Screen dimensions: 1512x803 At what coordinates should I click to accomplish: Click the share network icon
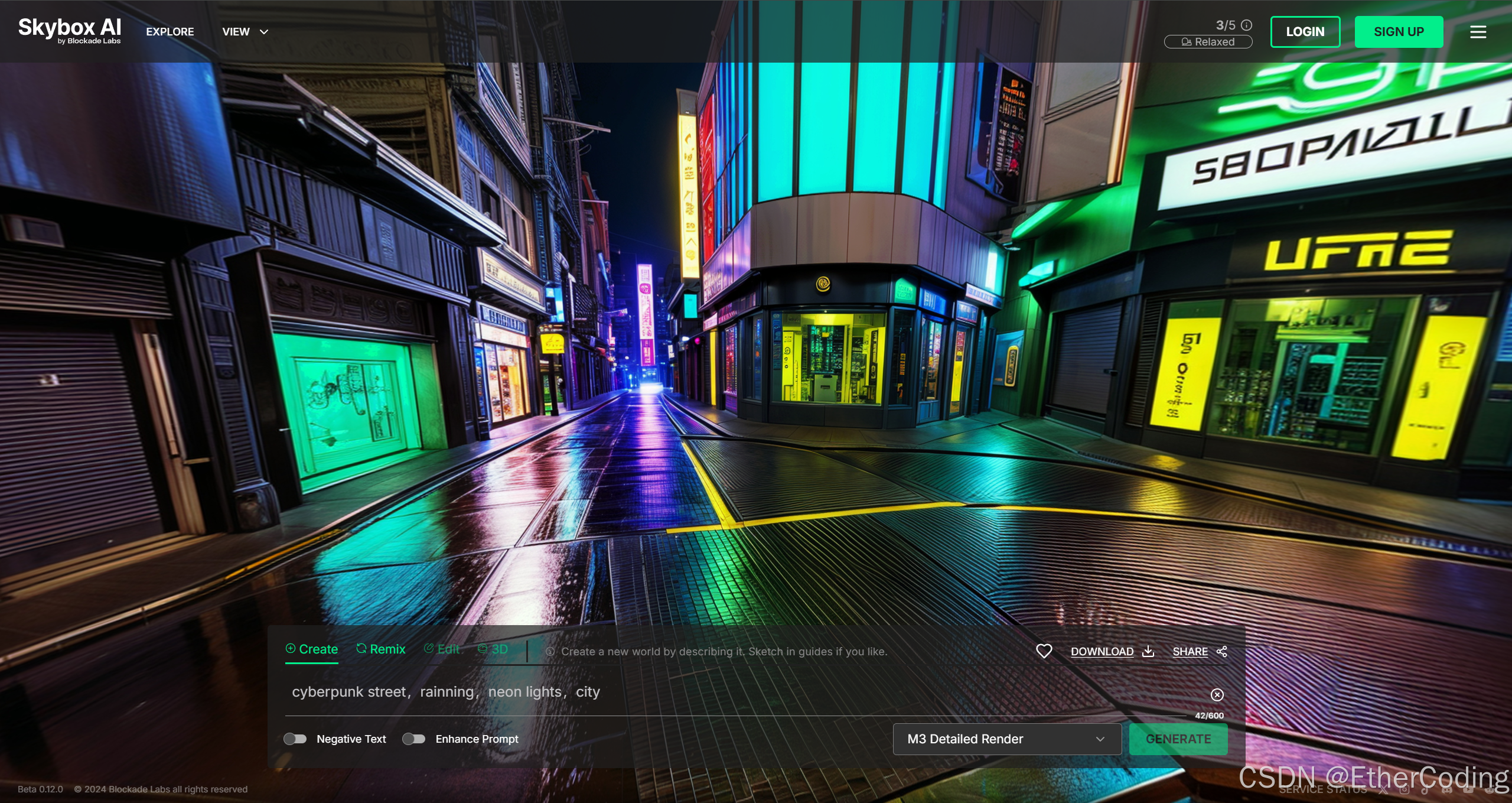1222,651
